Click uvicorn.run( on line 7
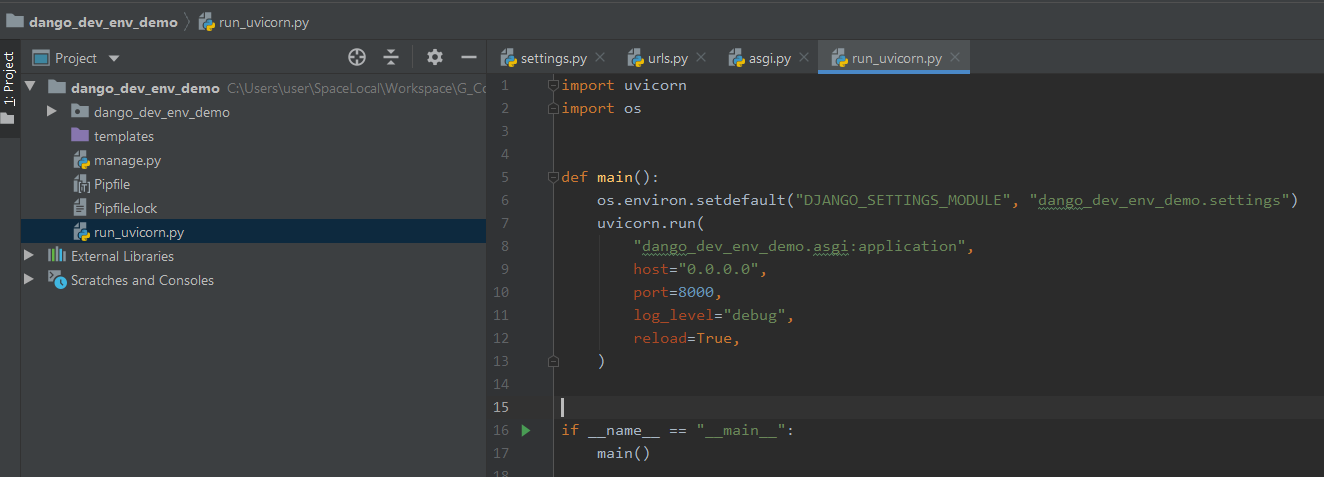Image resolution: width=1324 pixels, height=477 pixels. pos(651,223)
